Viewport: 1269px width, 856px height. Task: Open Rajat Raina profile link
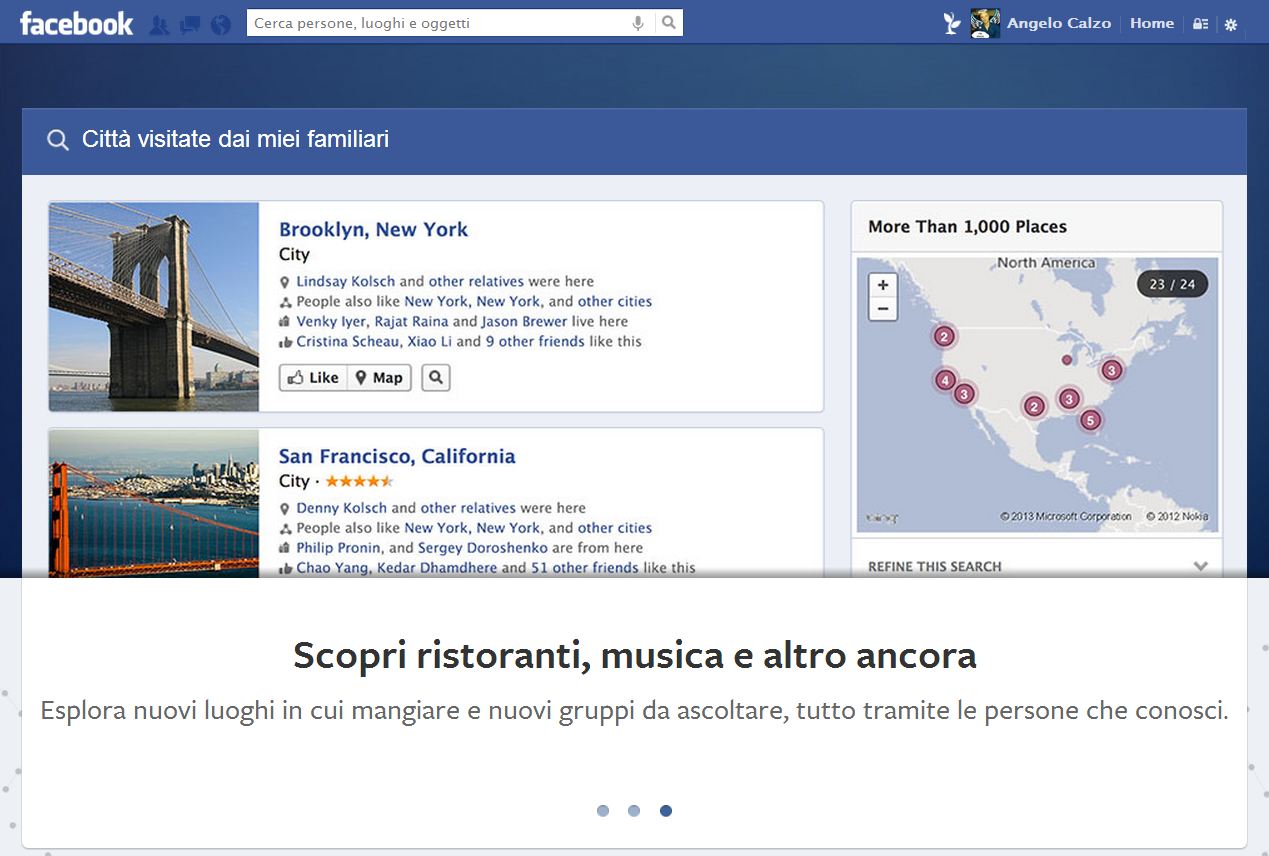(411, 322)
